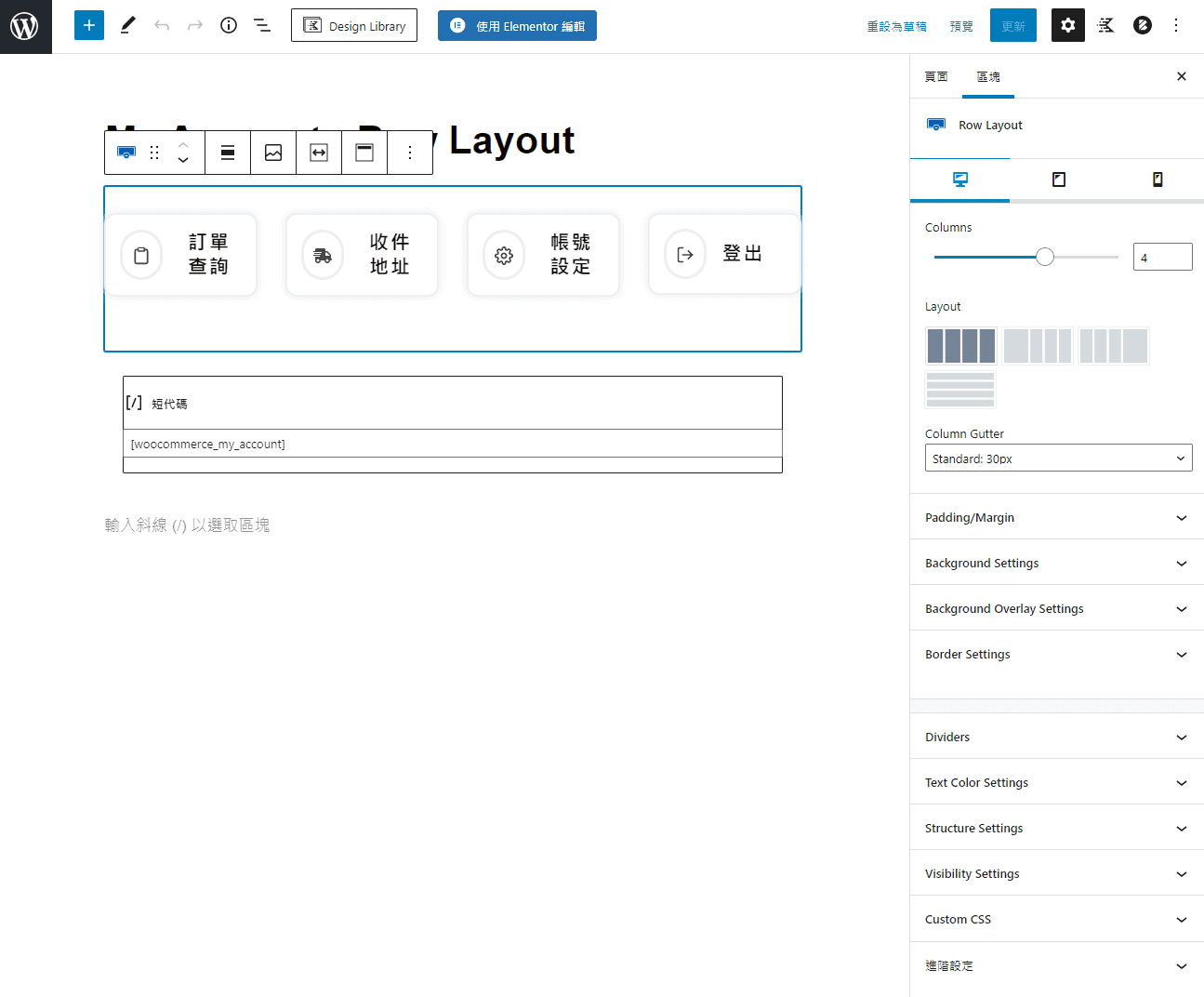This screenshot has width=1204, height=997.
Task: Open the block alignment toolbar icon
Action: click(x=228, y=153)
